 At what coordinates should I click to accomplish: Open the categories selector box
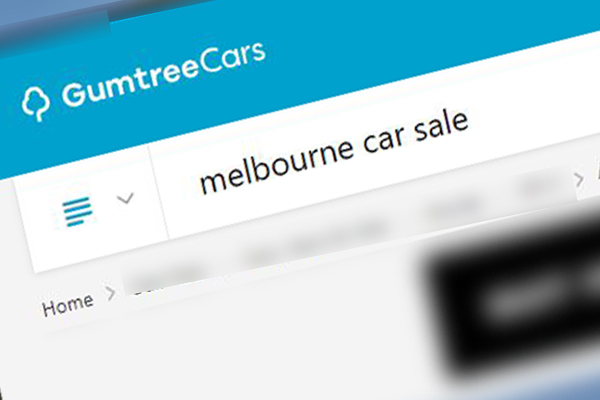(x=92, y=209)
